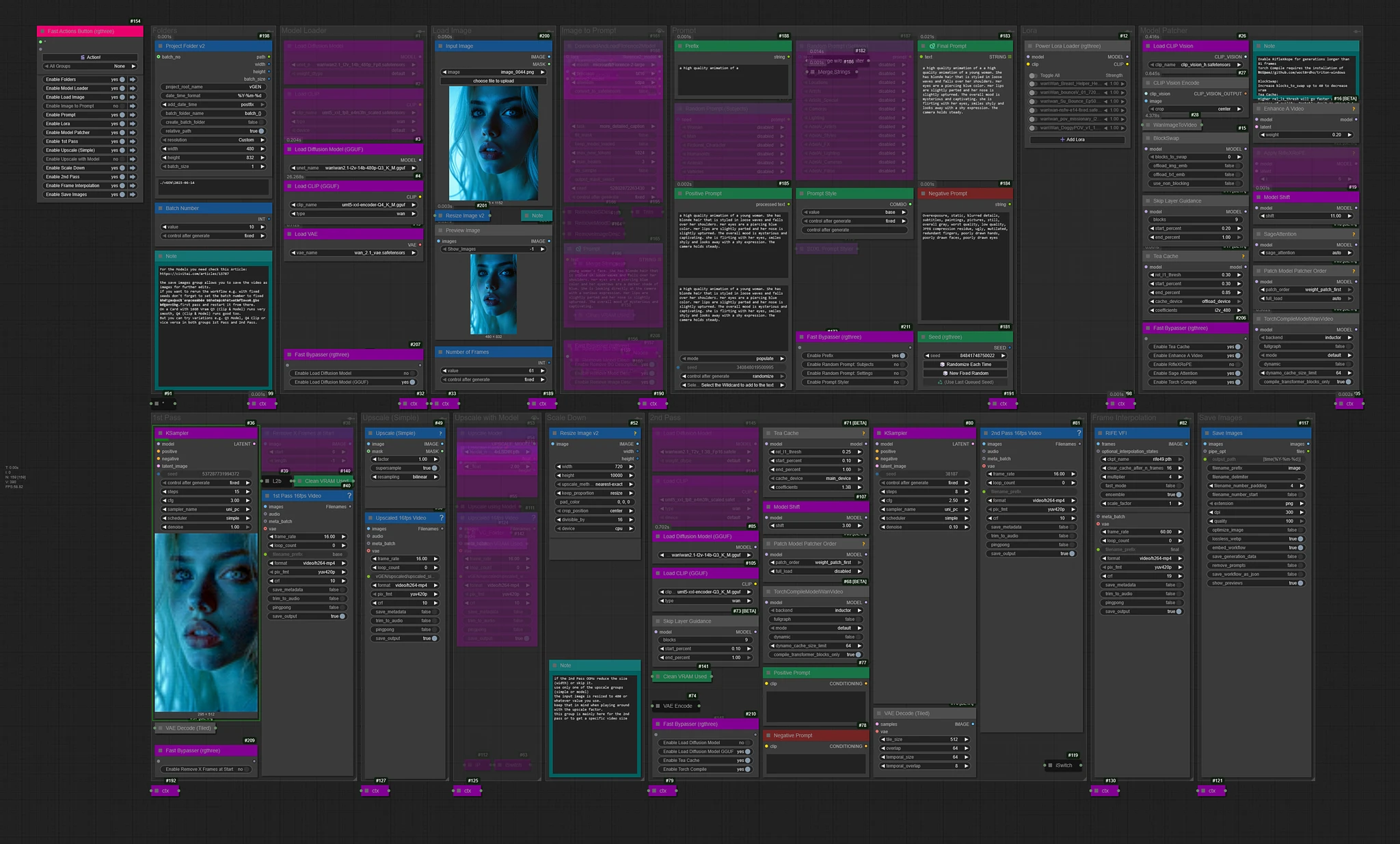Screen dimensions: 1400x844
Task: Click arrow icon beside Enable Model Patcher row
Action: coord(133,133)
